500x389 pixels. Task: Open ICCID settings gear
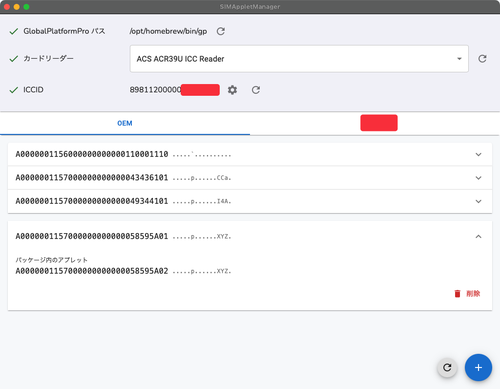click(x=232, y=90)
